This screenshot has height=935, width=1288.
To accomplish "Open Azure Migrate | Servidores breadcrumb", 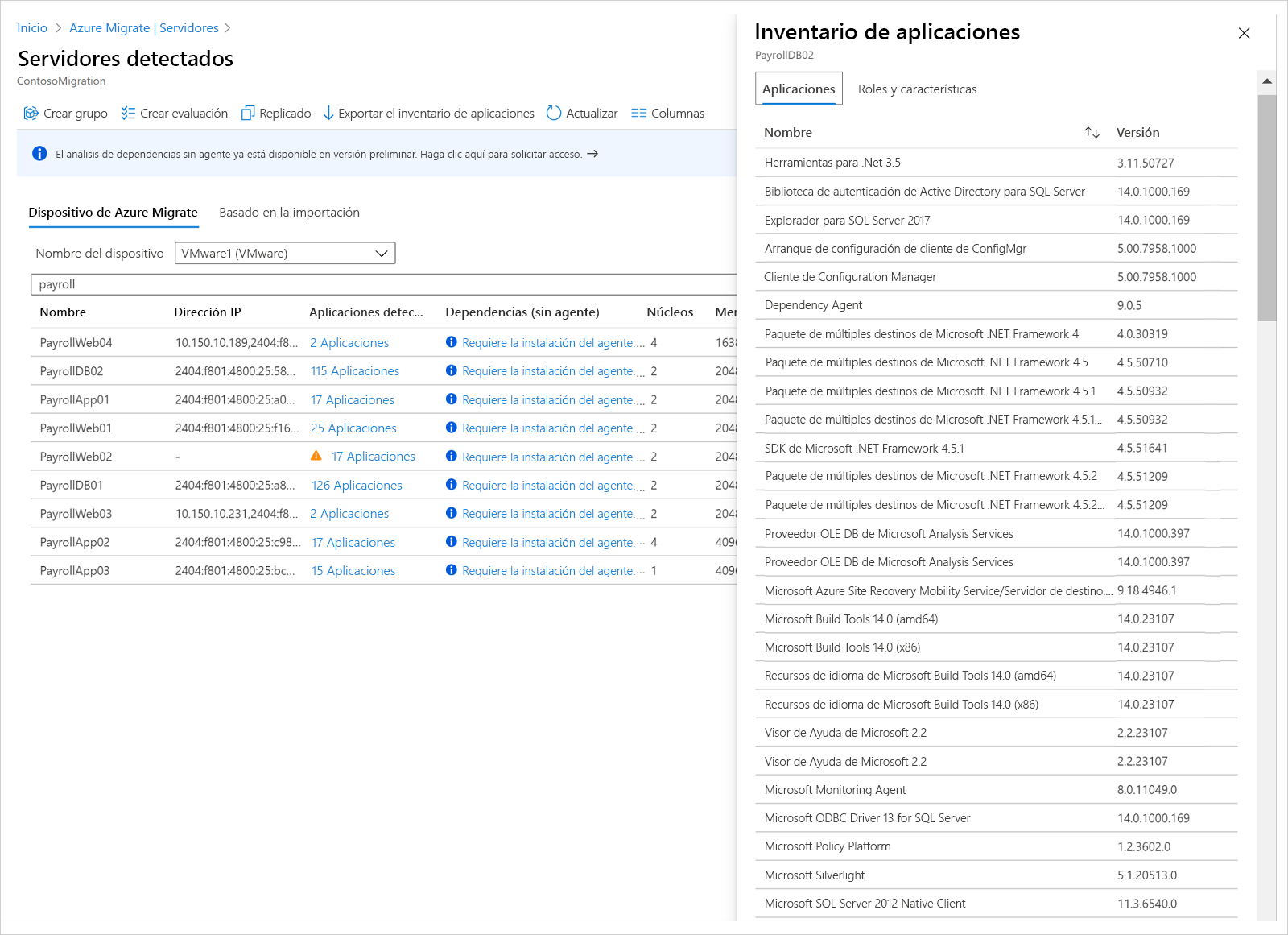I will (x=144, y=28).
